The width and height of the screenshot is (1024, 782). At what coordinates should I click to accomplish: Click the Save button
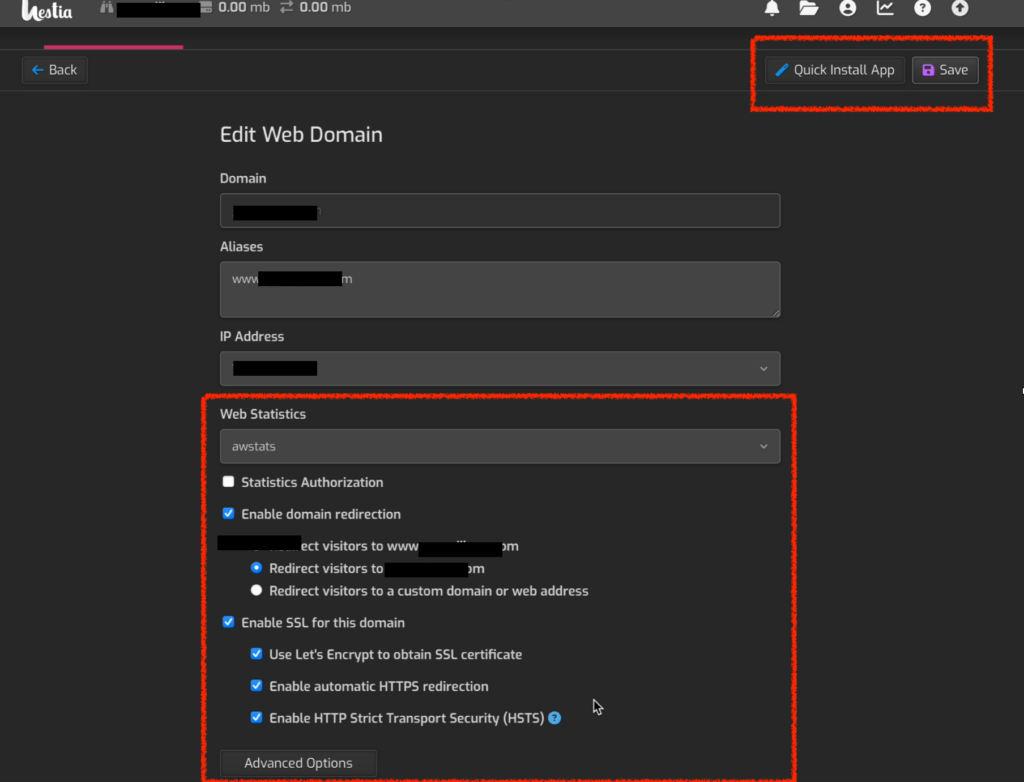tap(944, 70)
